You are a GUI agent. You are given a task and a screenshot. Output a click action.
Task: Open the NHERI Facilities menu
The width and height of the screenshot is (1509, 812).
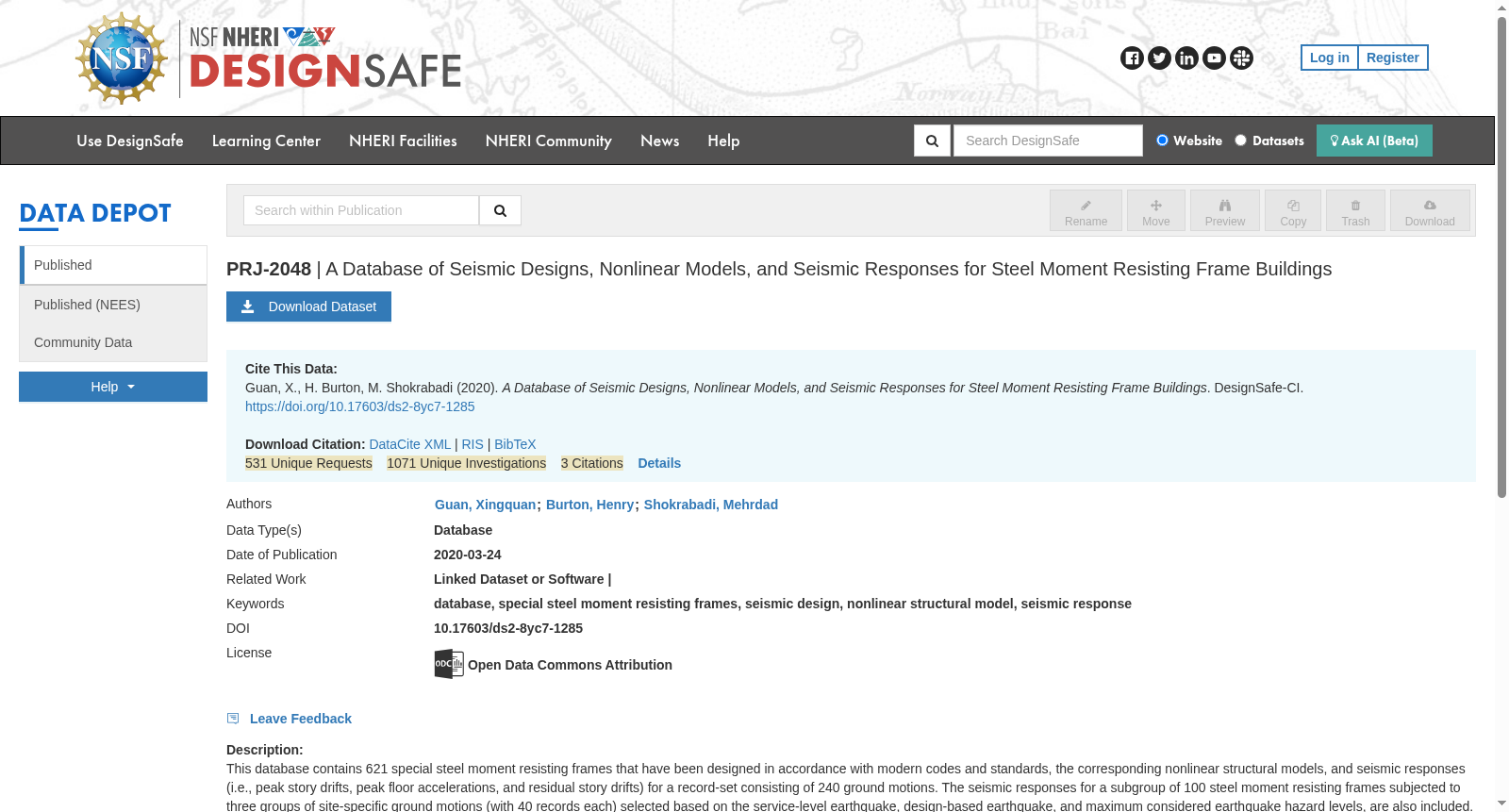coord(403,141)
